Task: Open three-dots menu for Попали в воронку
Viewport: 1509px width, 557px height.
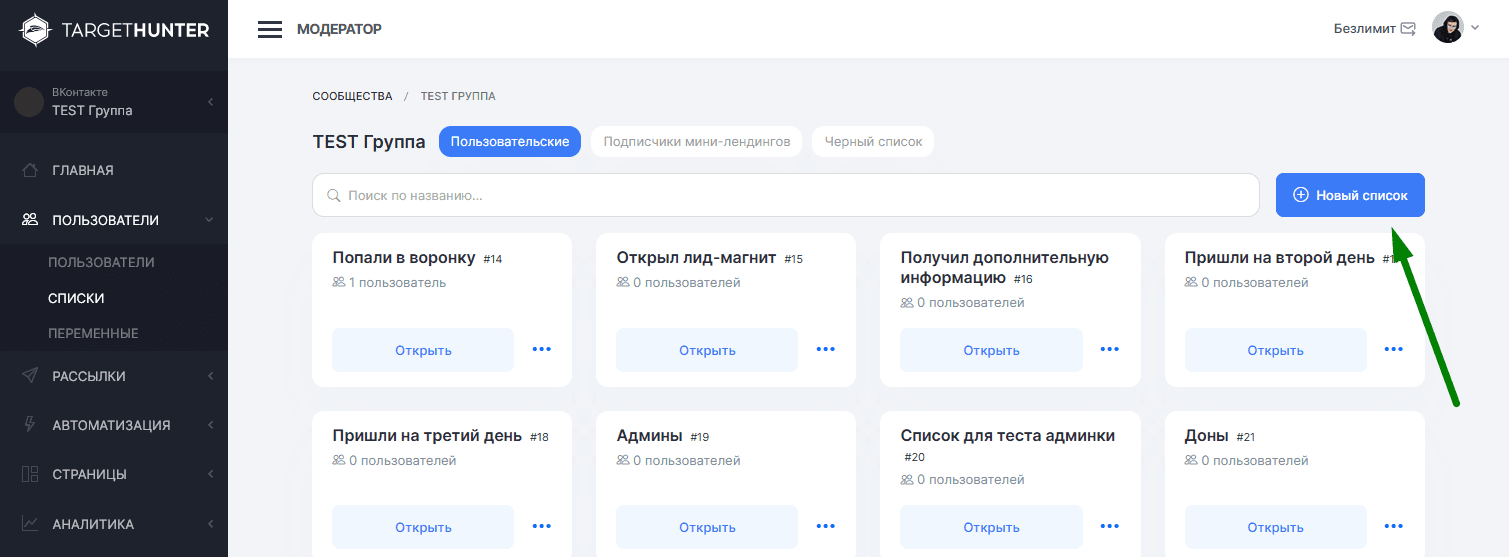Action: (542, 349)
